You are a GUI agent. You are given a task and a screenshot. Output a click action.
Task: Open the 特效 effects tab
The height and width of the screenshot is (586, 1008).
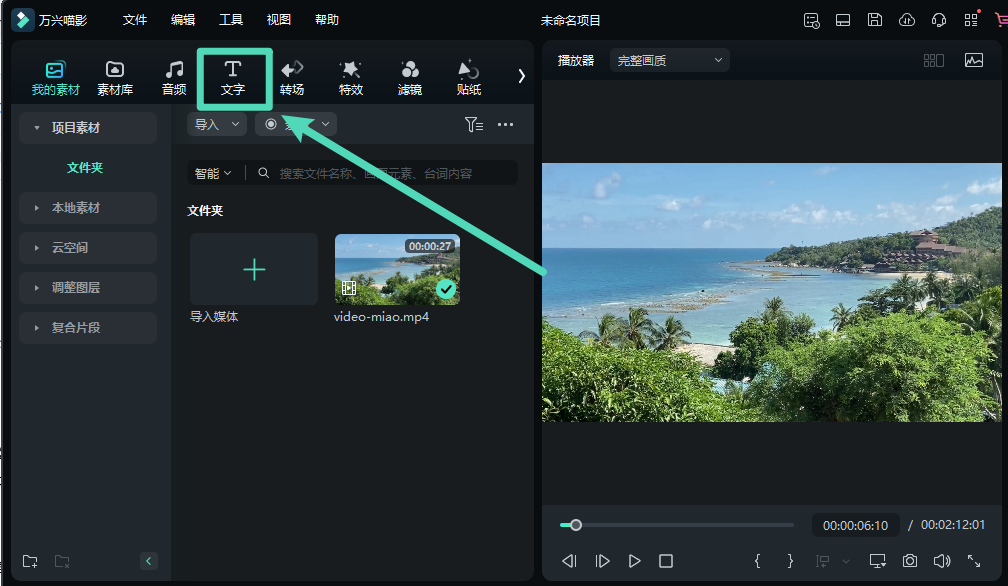point(351,78)
